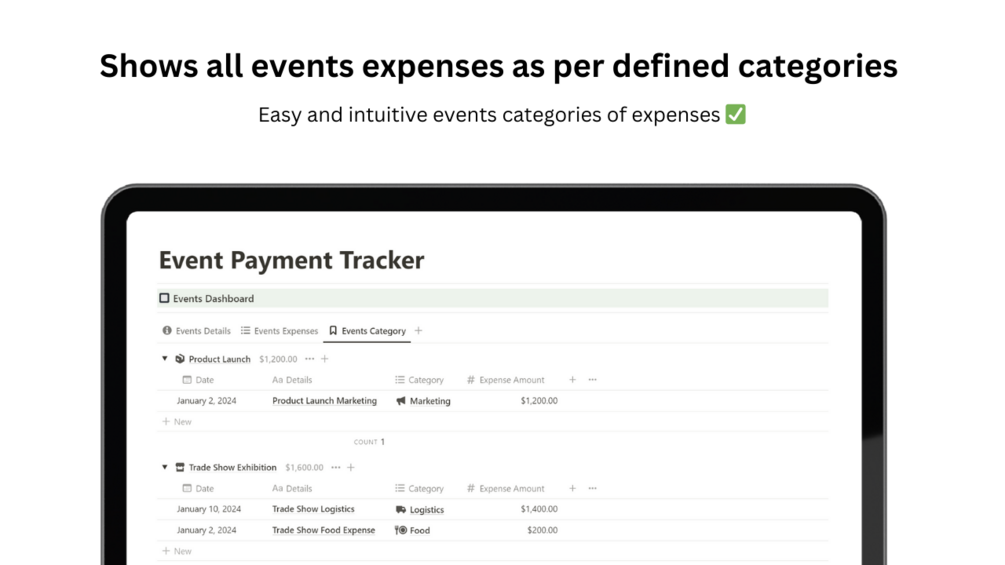Click the megaphone icon beside Marketing
This screenshot has width=1005, height=565.
(x=401, y=401)
